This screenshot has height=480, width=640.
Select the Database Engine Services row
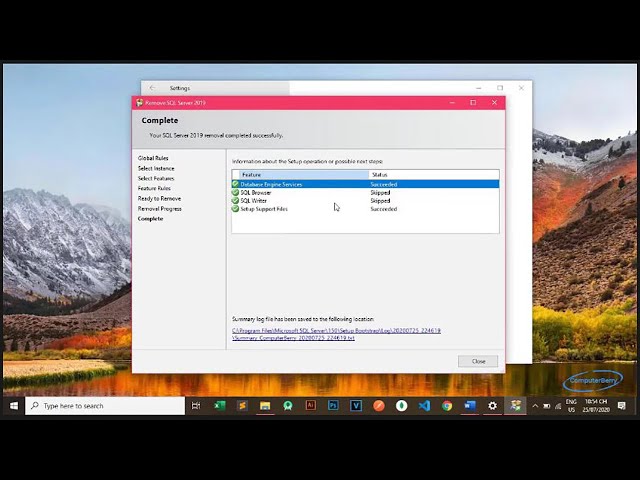[x=365, y=184]
